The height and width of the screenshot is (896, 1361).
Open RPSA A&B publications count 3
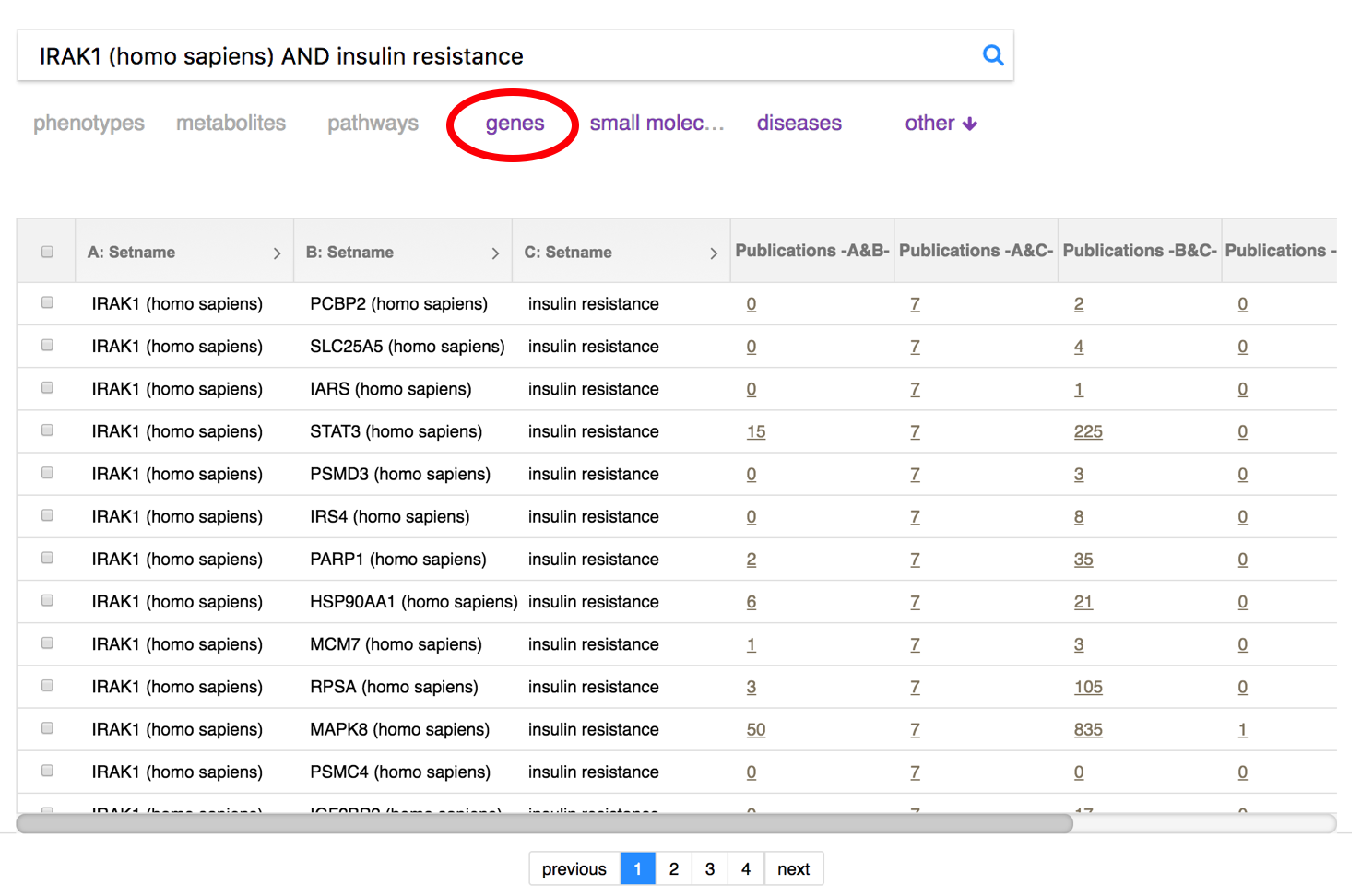coord(752,687)
